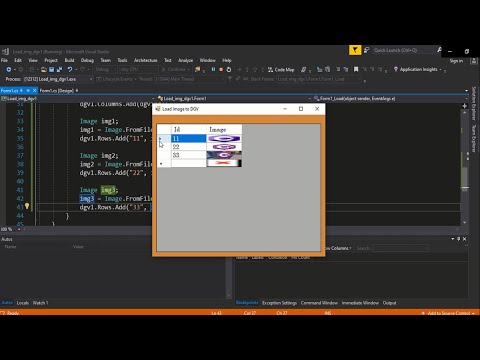Switch to the Locals tab
Screen dimensions: 480x360
(x=23, y=303)
